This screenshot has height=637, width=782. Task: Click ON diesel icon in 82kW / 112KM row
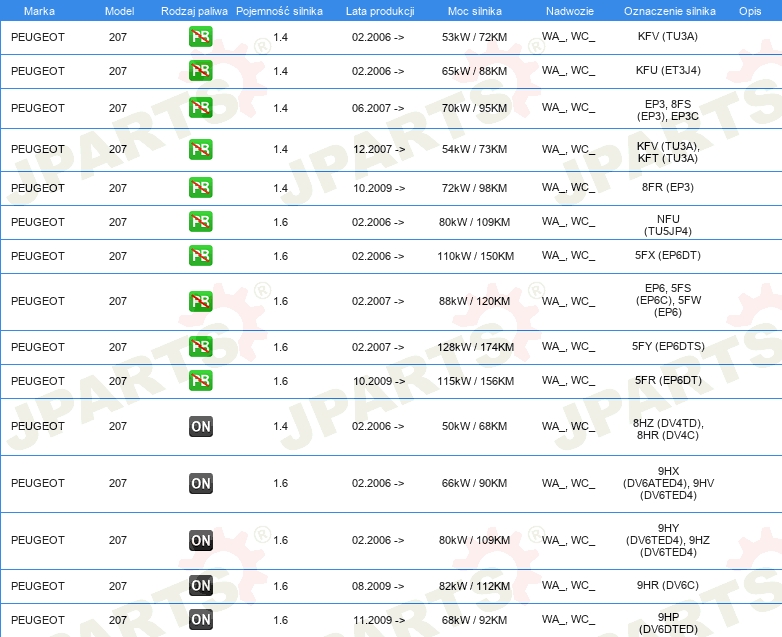(200, 586)
